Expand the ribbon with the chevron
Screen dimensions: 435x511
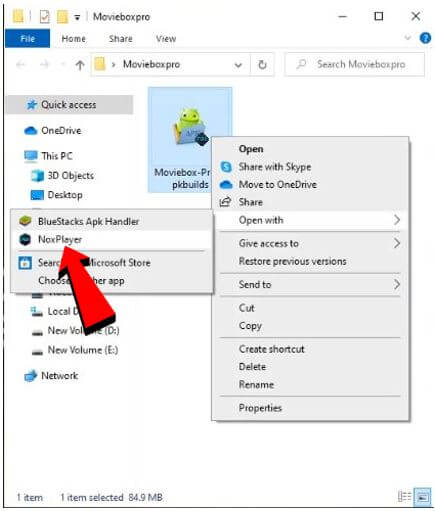click(407, 38)
